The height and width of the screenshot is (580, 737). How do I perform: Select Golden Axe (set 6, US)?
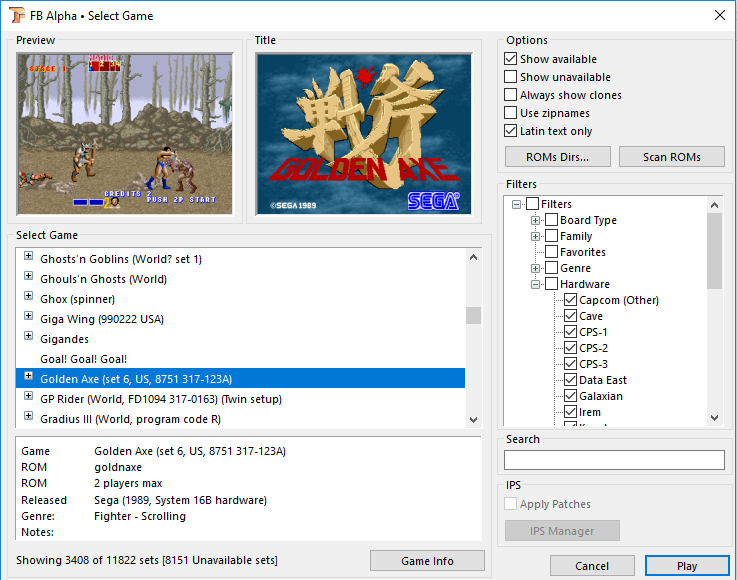point(240,379)
